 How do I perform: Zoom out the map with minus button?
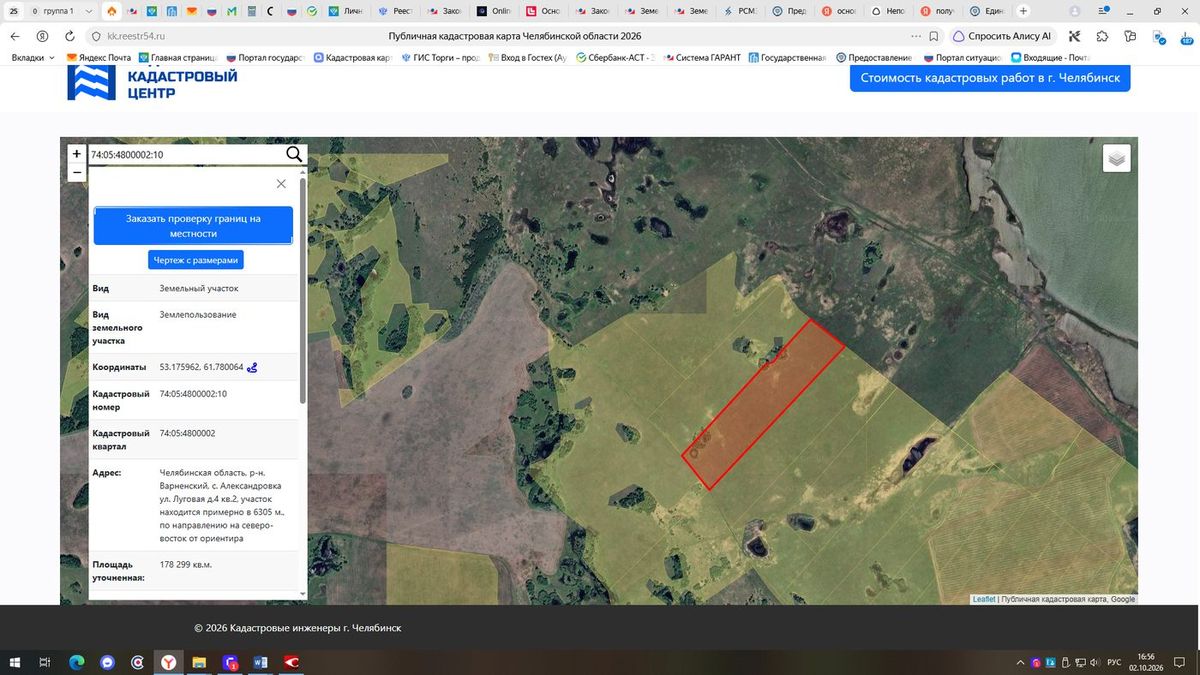(77, 172)
